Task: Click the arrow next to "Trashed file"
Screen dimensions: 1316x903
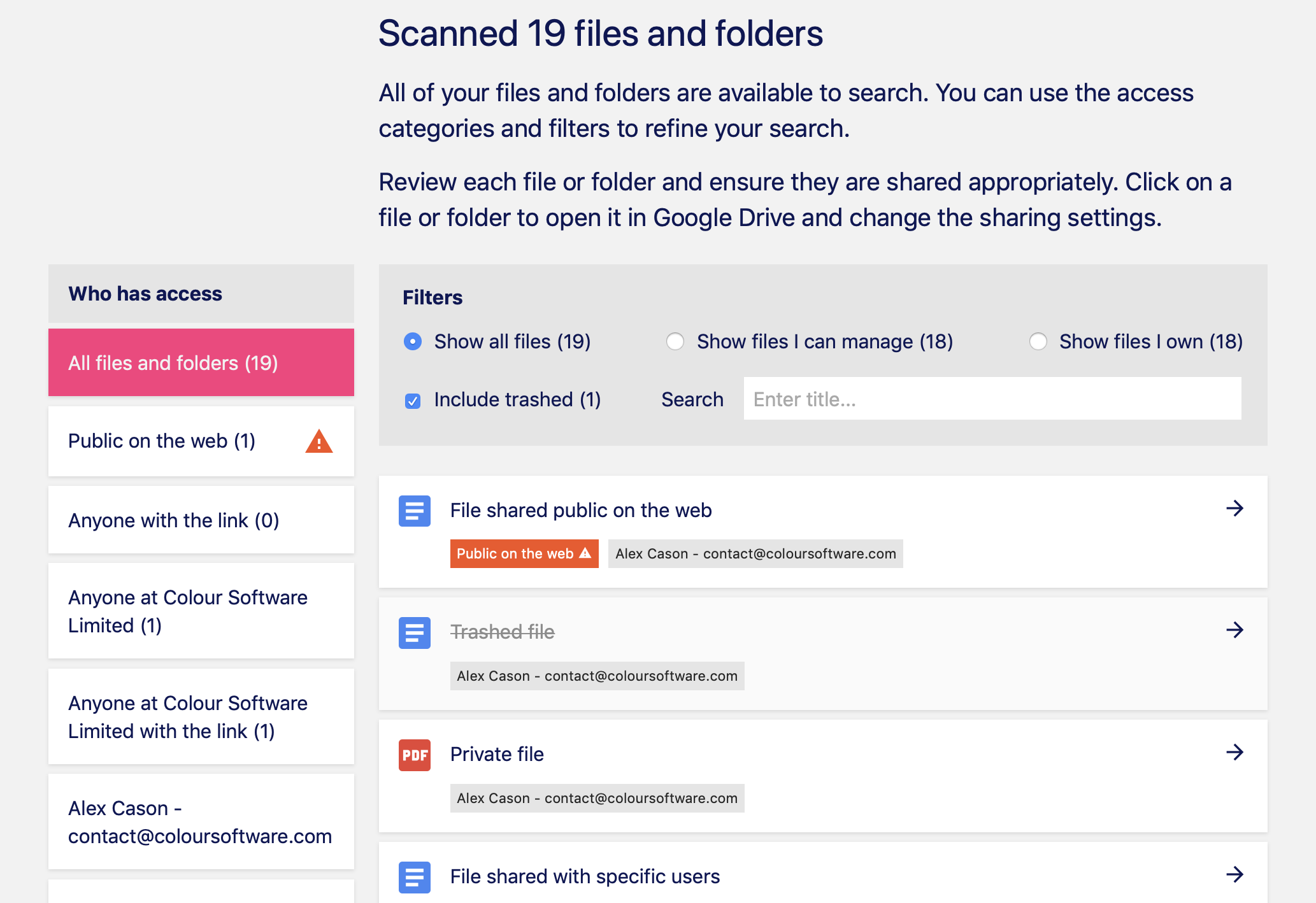Action: [1236, 630]
